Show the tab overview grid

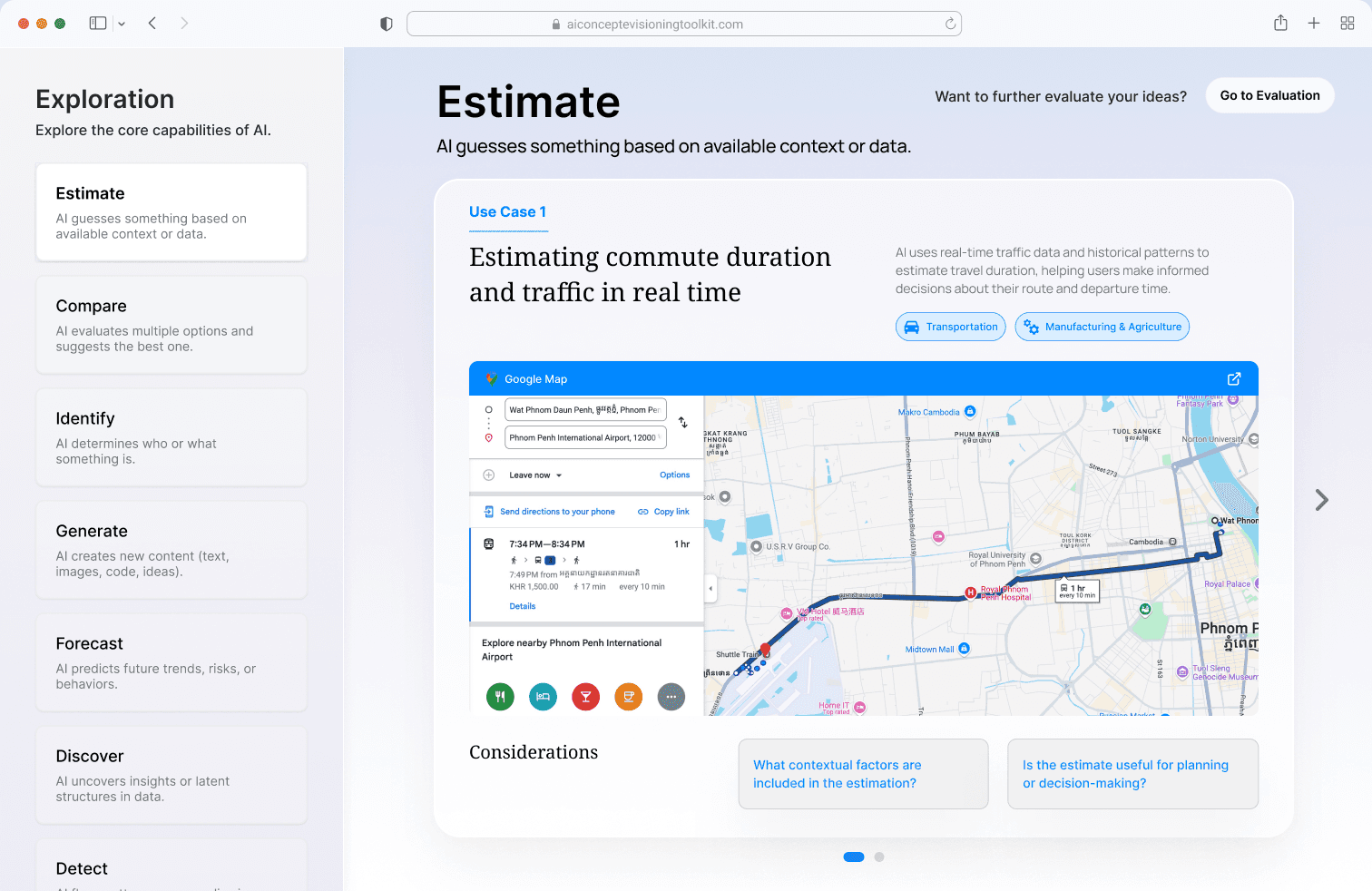pos(1347,24)
